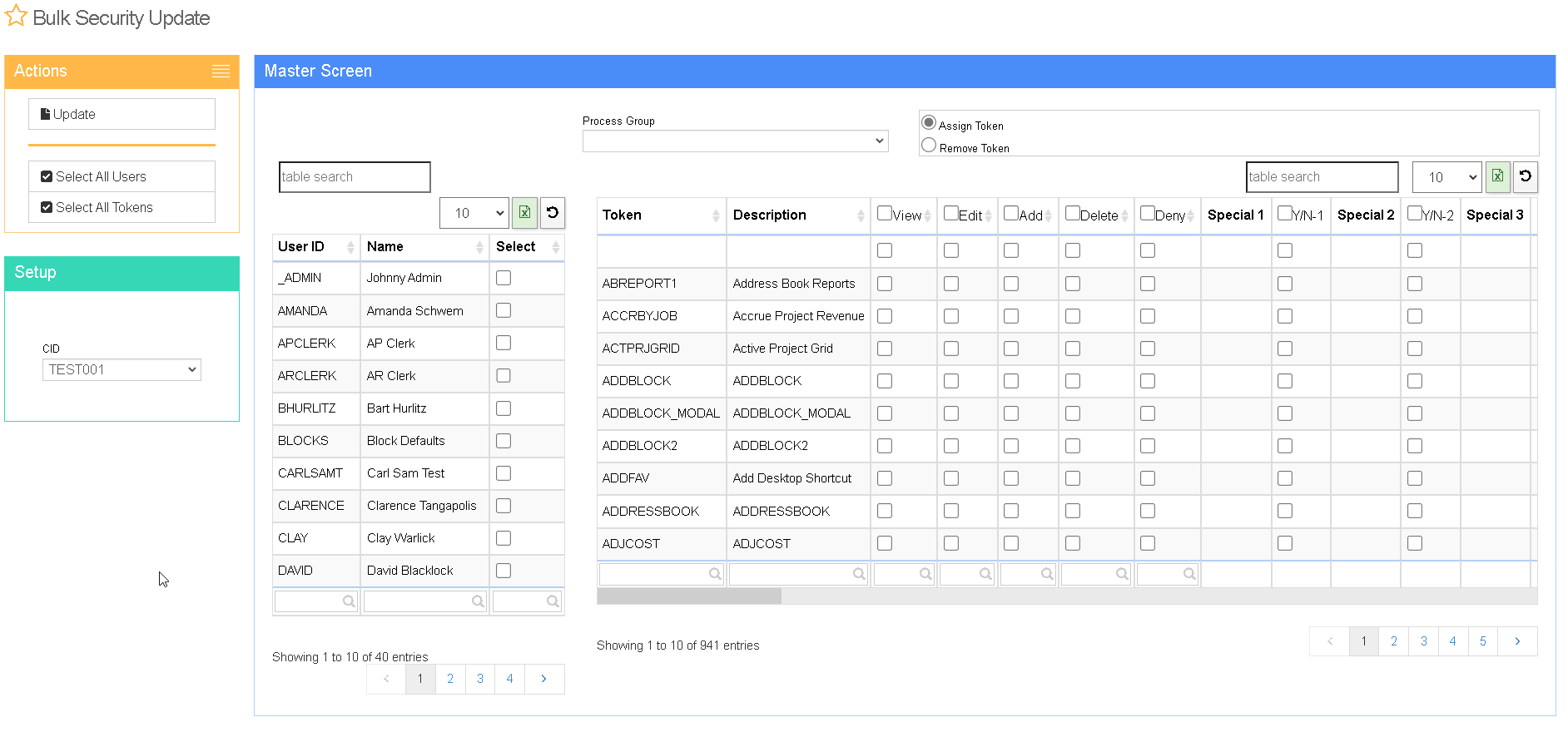Click the horizontal scrollbar under tokens table
Screen dimensions: 1568x732
pyautogui.click(x=689, y=596)
